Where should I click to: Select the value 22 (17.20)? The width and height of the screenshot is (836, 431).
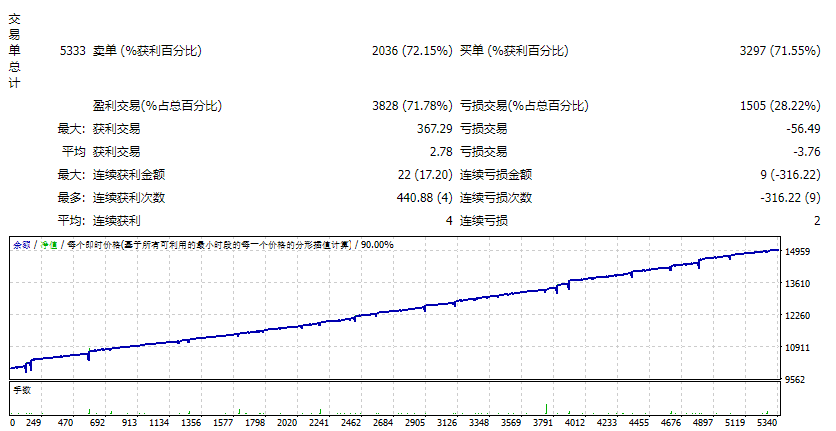[x=425, y=174]
